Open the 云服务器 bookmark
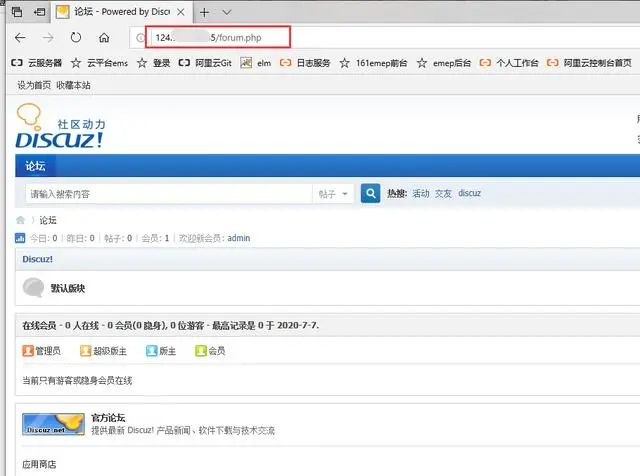 click(x=36, y=63)
